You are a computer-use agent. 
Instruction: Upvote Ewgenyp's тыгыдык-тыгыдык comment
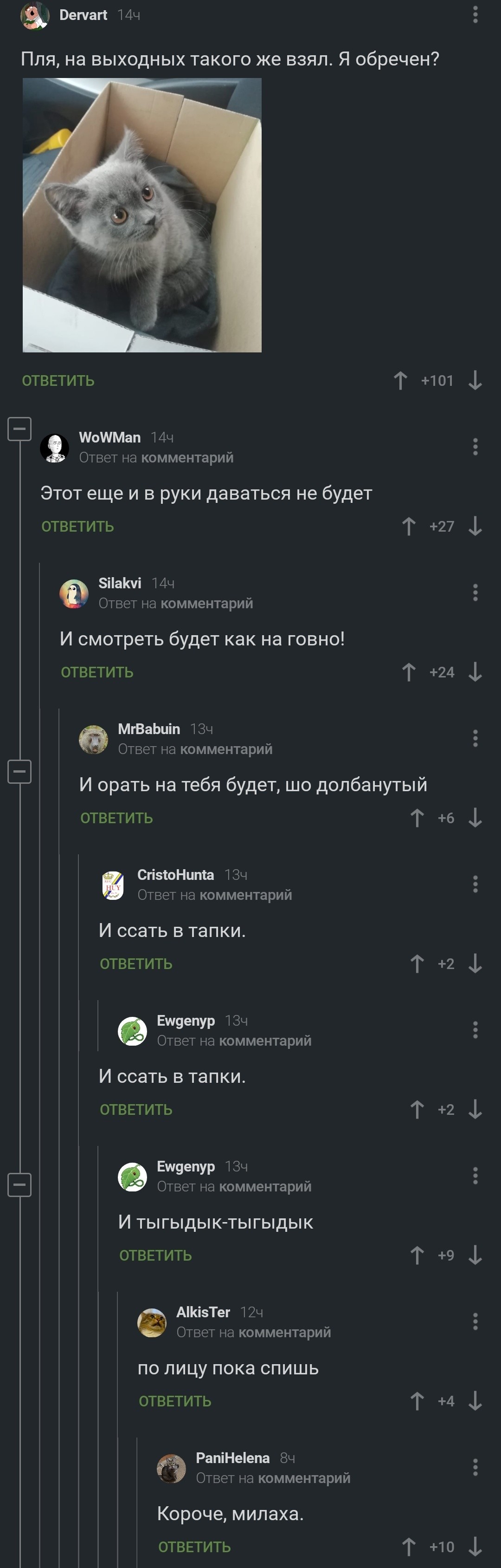click(417, 1255)
